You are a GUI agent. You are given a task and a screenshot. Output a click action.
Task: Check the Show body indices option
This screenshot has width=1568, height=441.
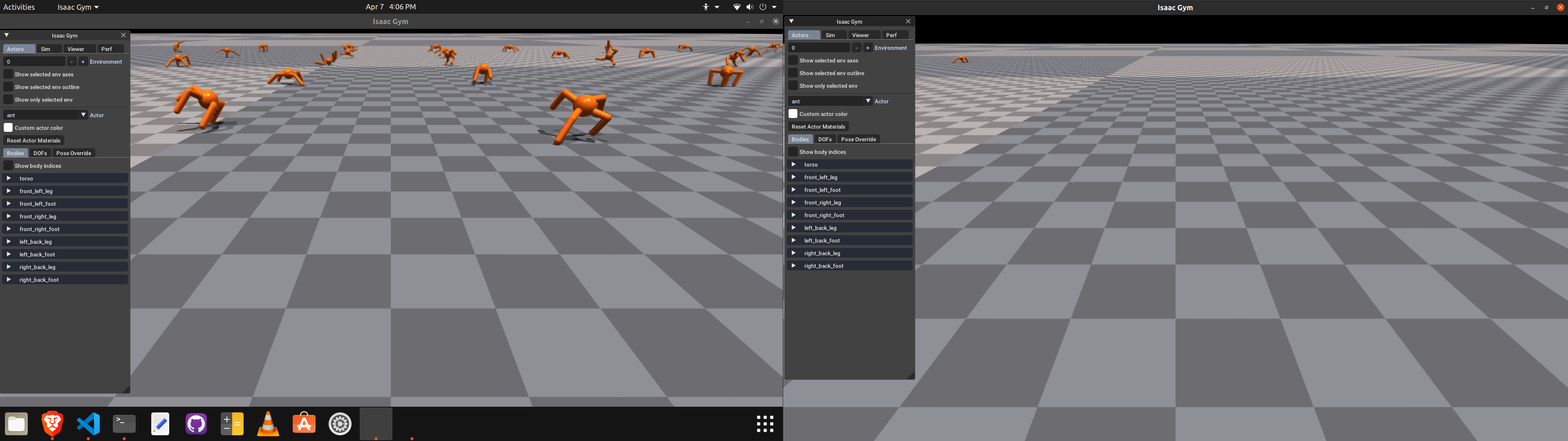(9, 165)
